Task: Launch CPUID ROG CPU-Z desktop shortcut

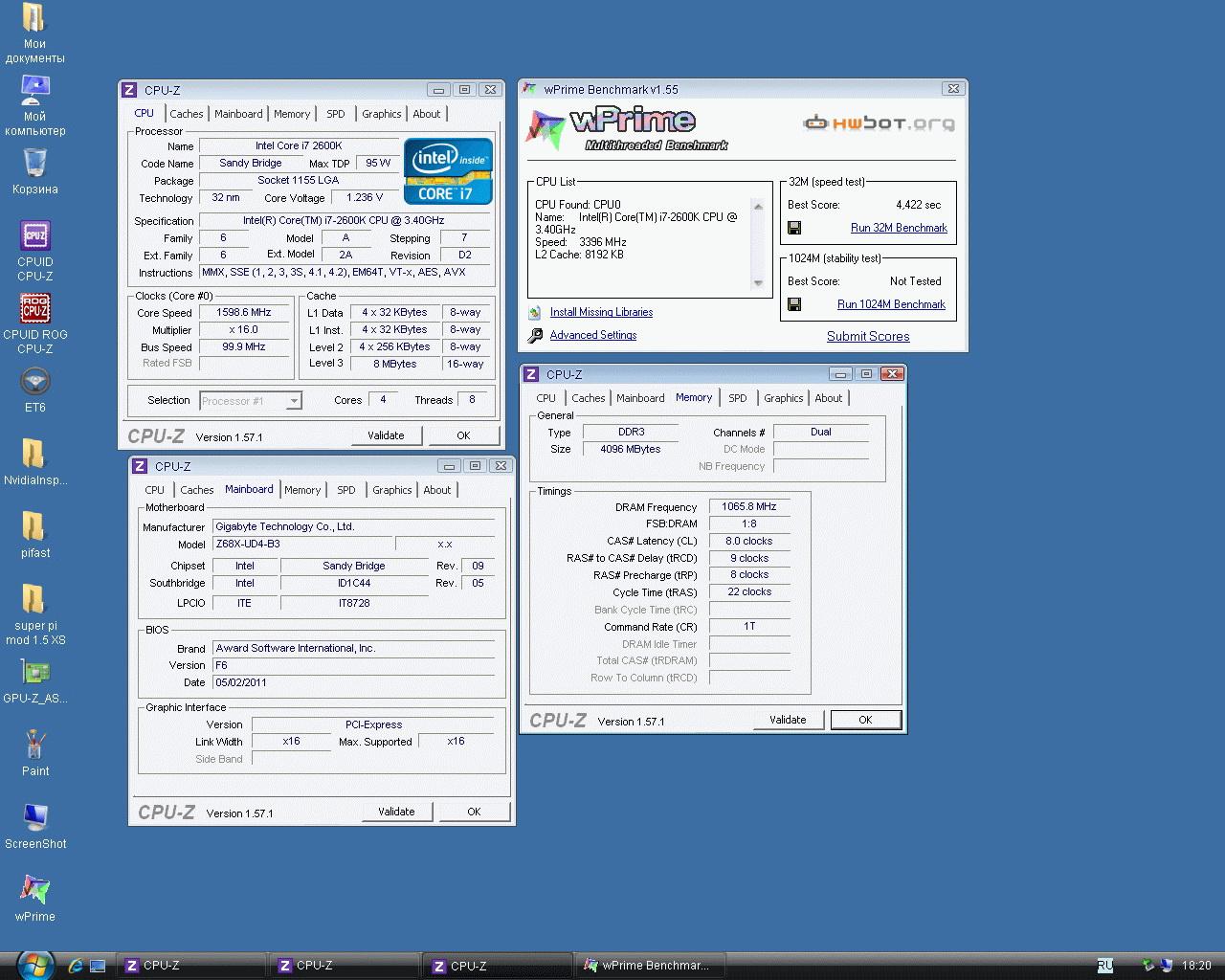Action: coord(34,323)
